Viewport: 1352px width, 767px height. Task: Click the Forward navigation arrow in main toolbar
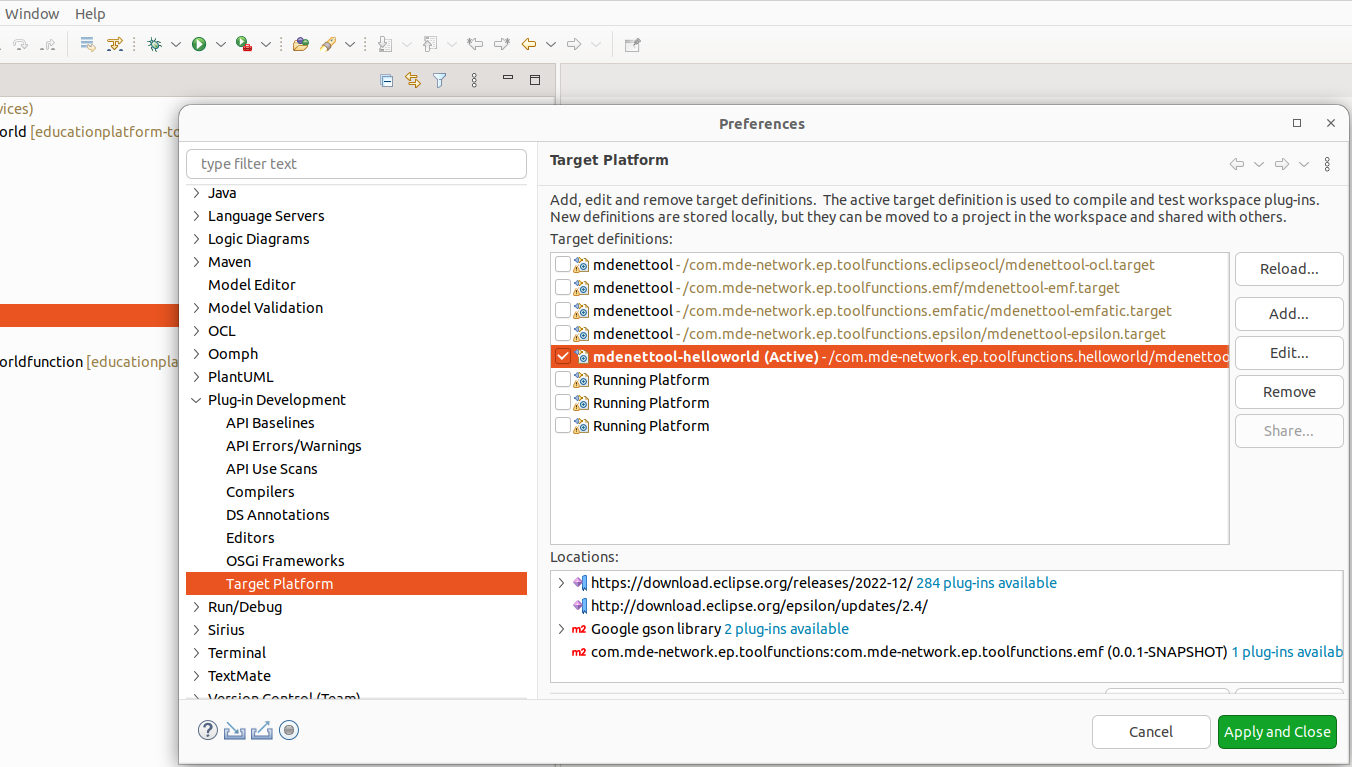[x=574, y=44]
